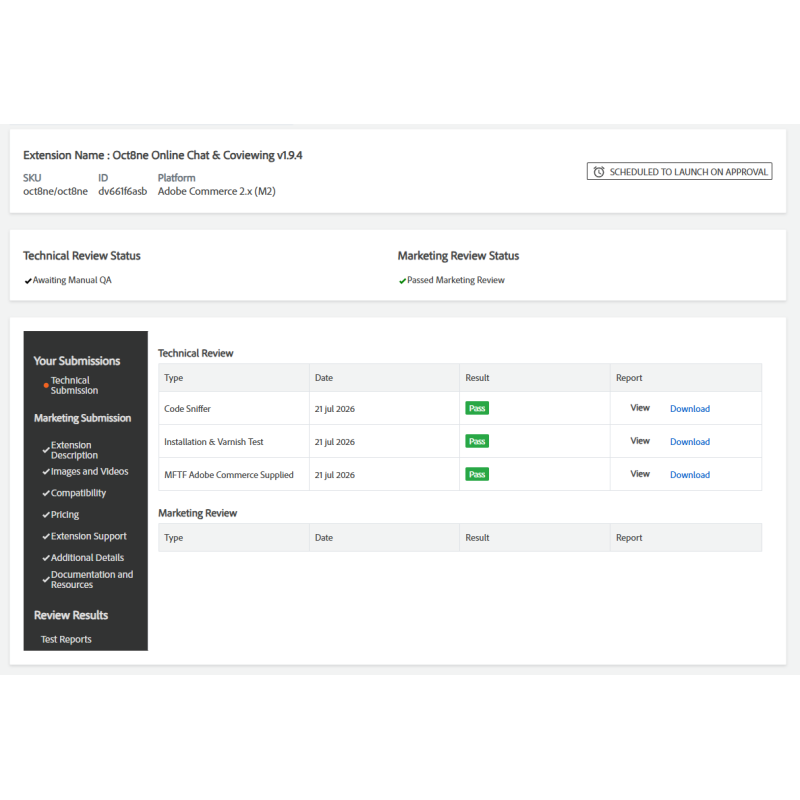
Task: Click the Pass badge for Installation & Varnish Test
Action: 477,441
